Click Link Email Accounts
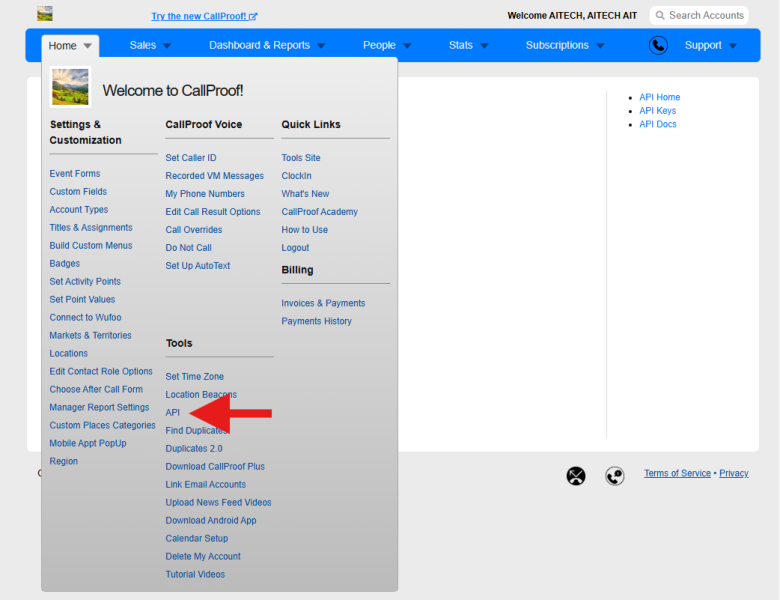 tap(205, 484)
